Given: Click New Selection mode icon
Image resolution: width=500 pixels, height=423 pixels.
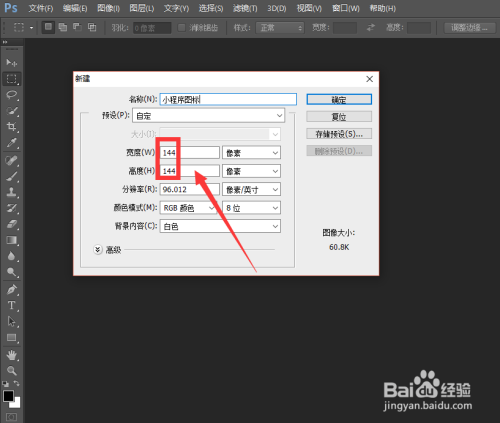Looking at the screenshot, I should click(x=48, y=27).
